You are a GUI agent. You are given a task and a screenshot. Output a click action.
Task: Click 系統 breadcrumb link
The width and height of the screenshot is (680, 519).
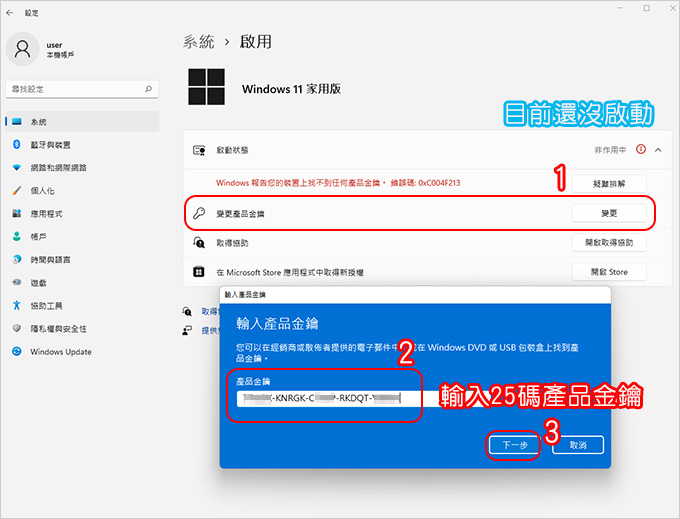click(x=199, y=42)
